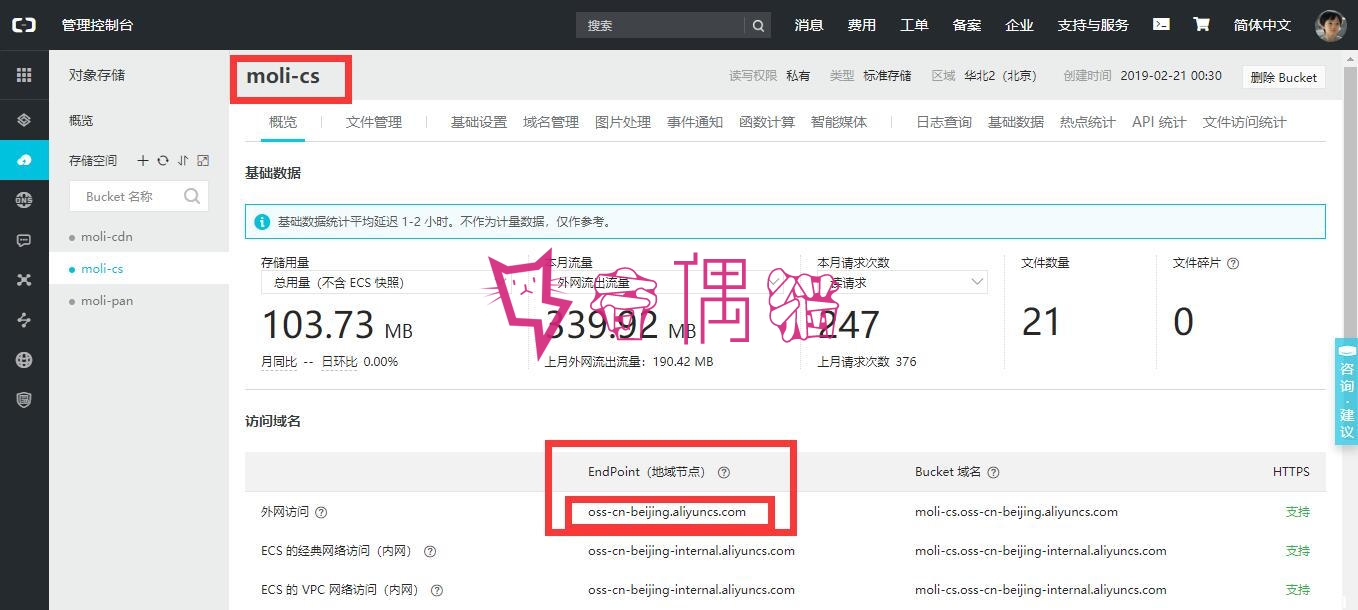Switch to the 函数计算 tab

[767, 122]
